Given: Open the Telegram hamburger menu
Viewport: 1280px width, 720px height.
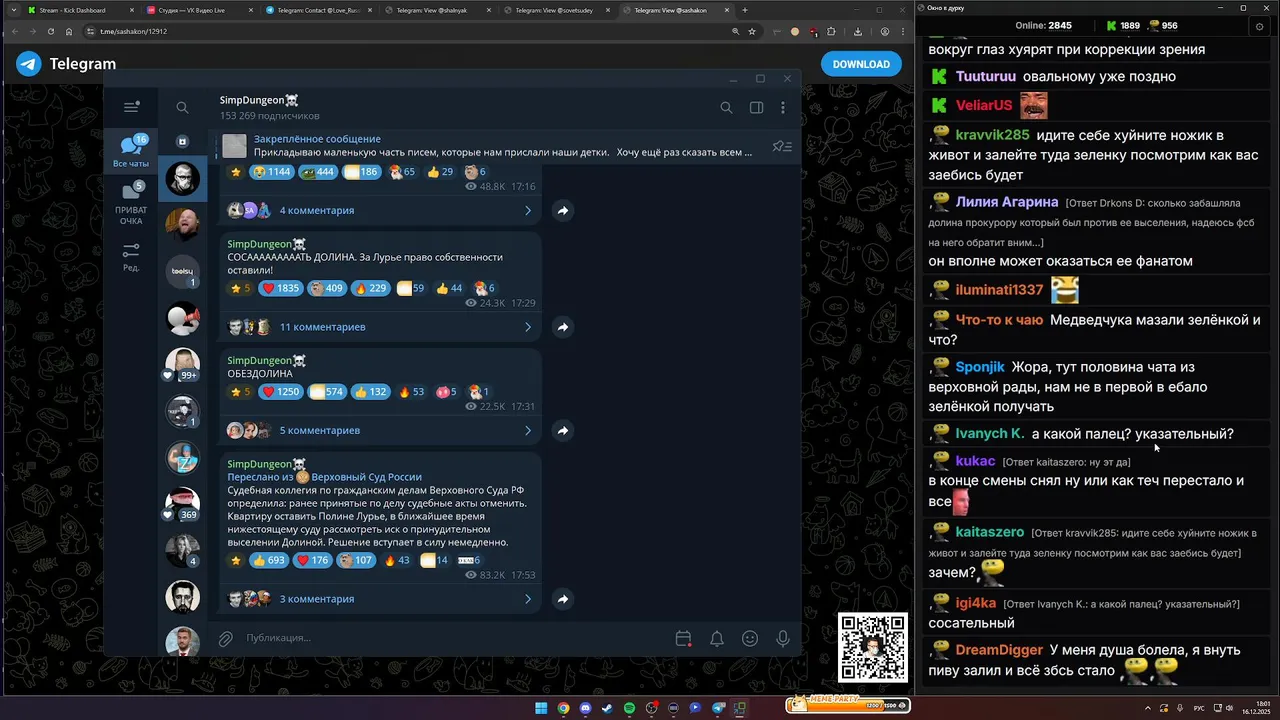Looking at the screenshot, I should pos(131,107).
